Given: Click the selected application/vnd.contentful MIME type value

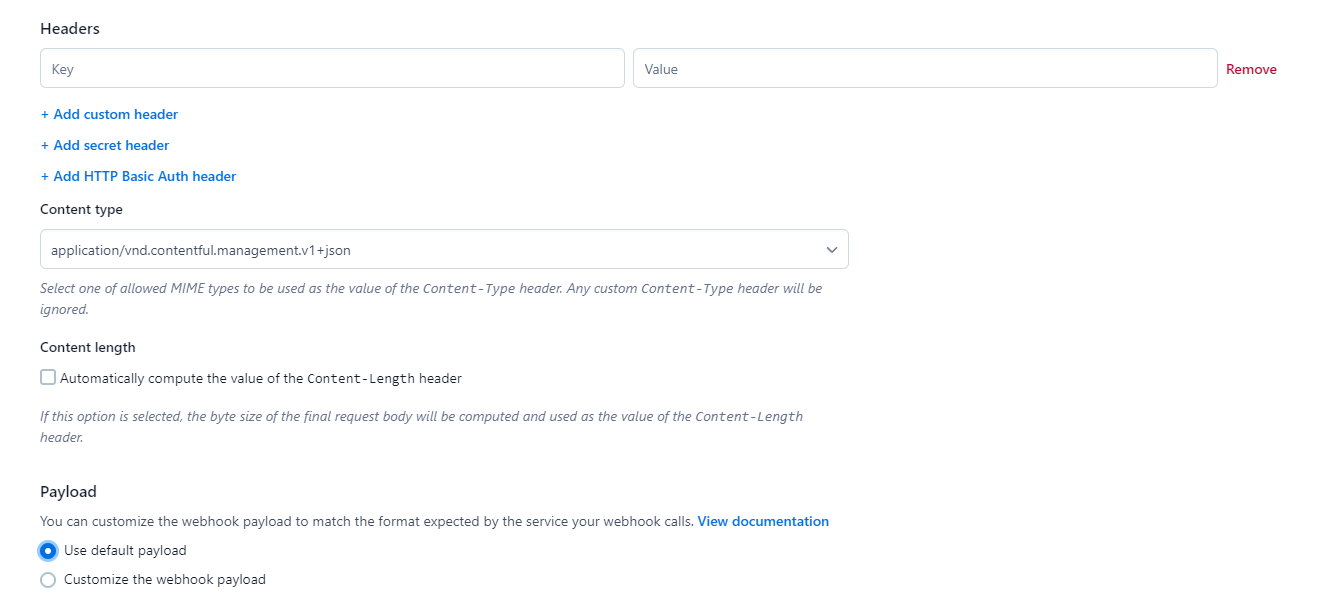Looking at the screenshot, I should [x=197, y=249].
